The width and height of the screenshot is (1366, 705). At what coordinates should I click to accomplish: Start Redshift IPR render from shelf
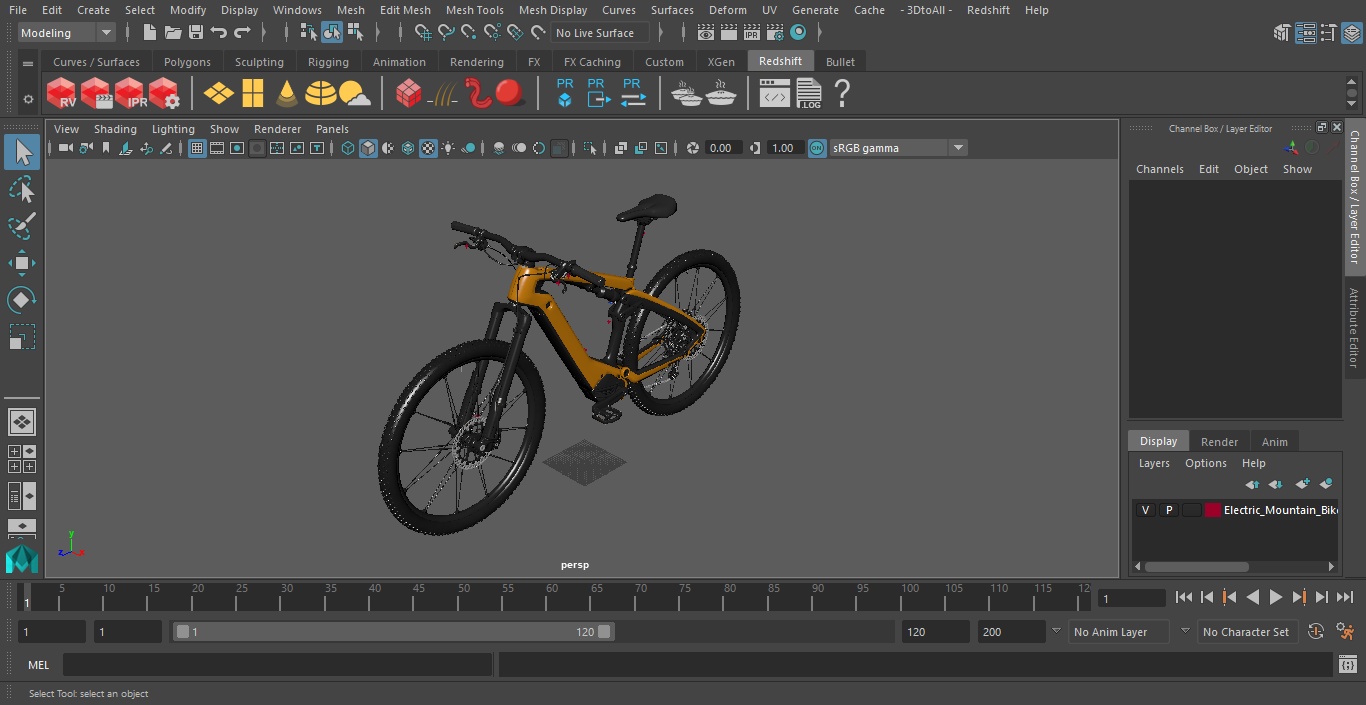point(130,93)
